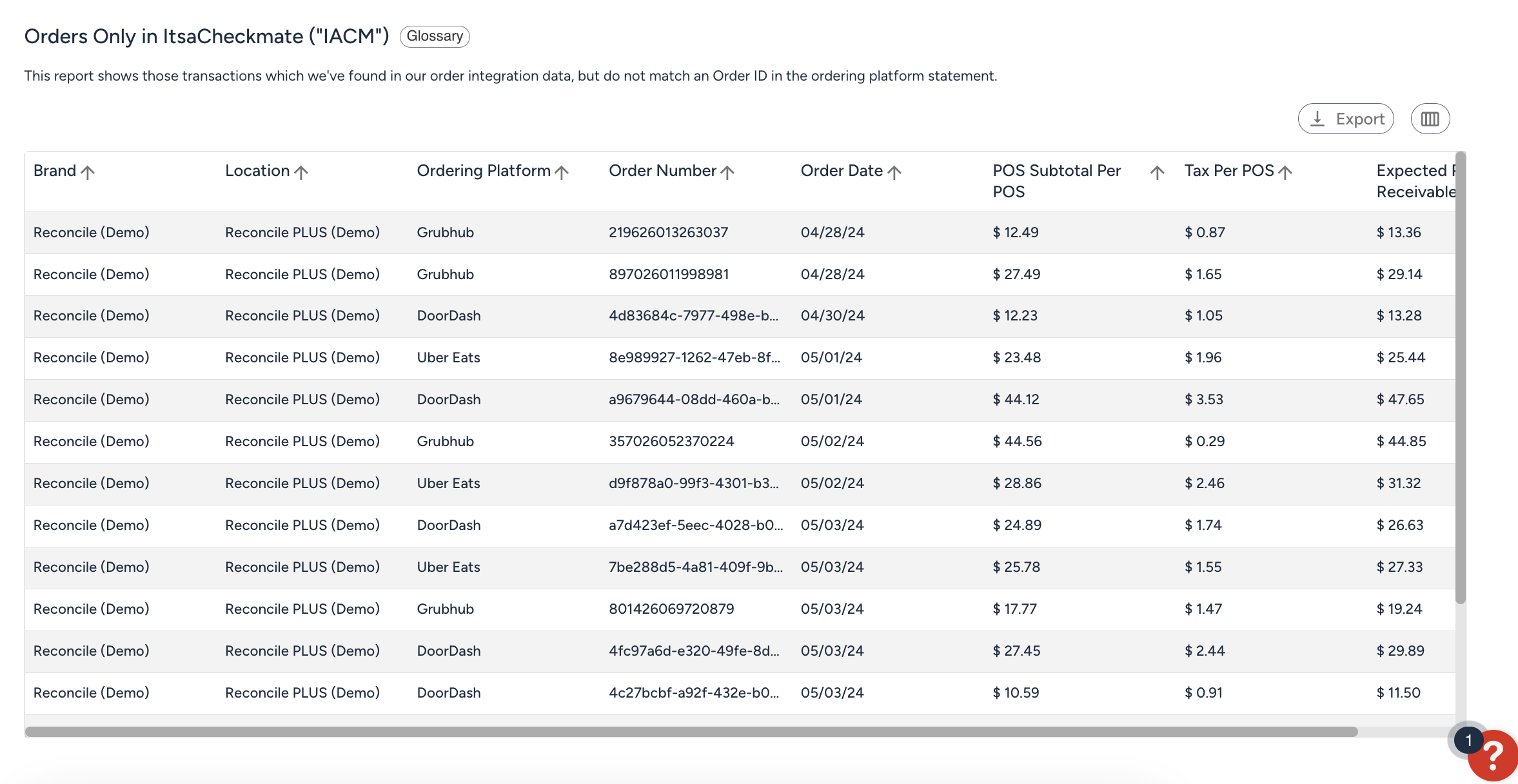This screenshot has height=784, width=1518.
Task: Click POS subtotal $ 12.49
Action: click(x=1016, y=233)
